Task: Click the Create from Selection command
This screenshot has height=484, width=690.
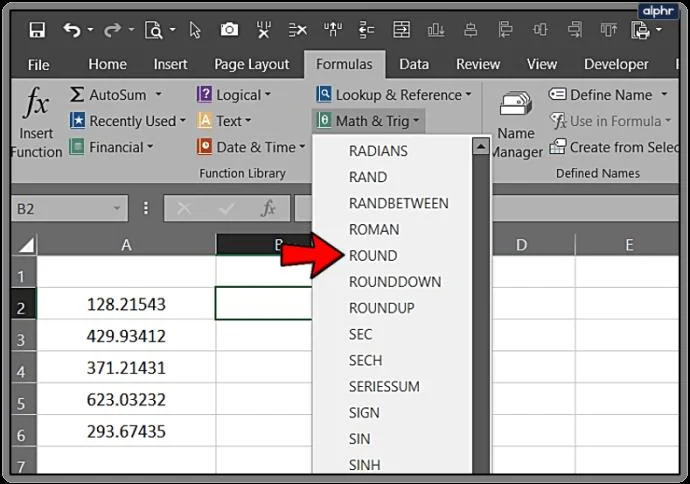Action: pos(614,147)
